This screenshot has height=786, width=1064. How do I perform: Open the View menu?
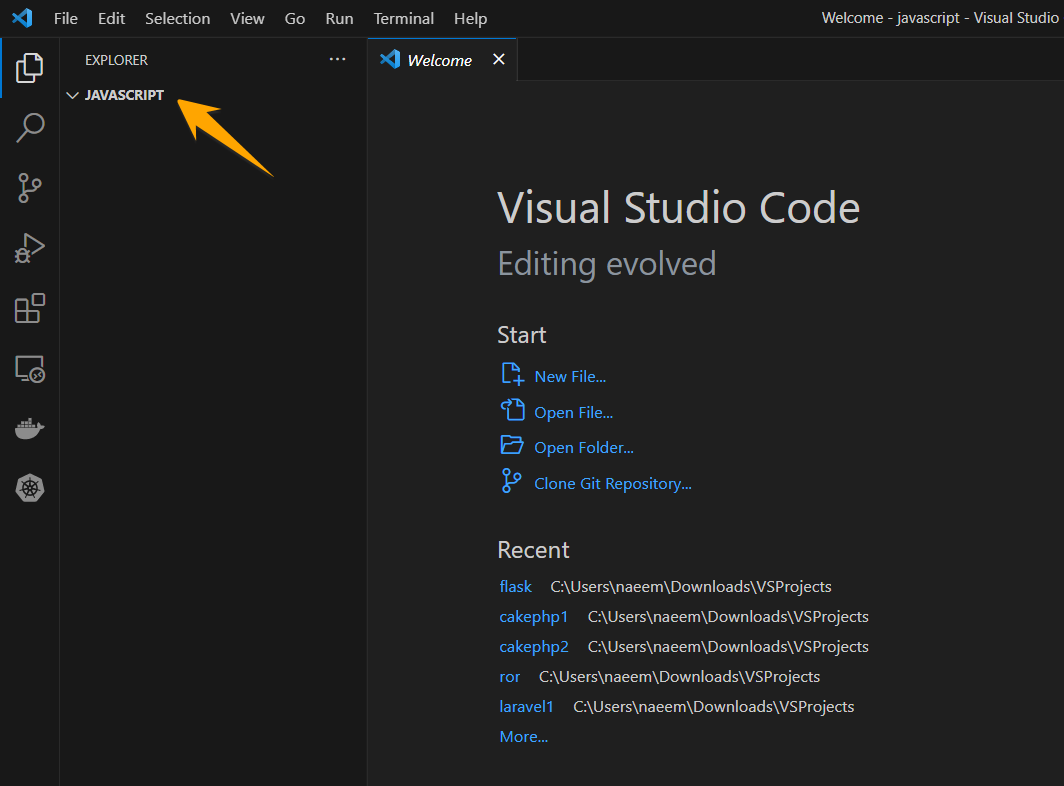pyautogui.click(x=247, y=18)
